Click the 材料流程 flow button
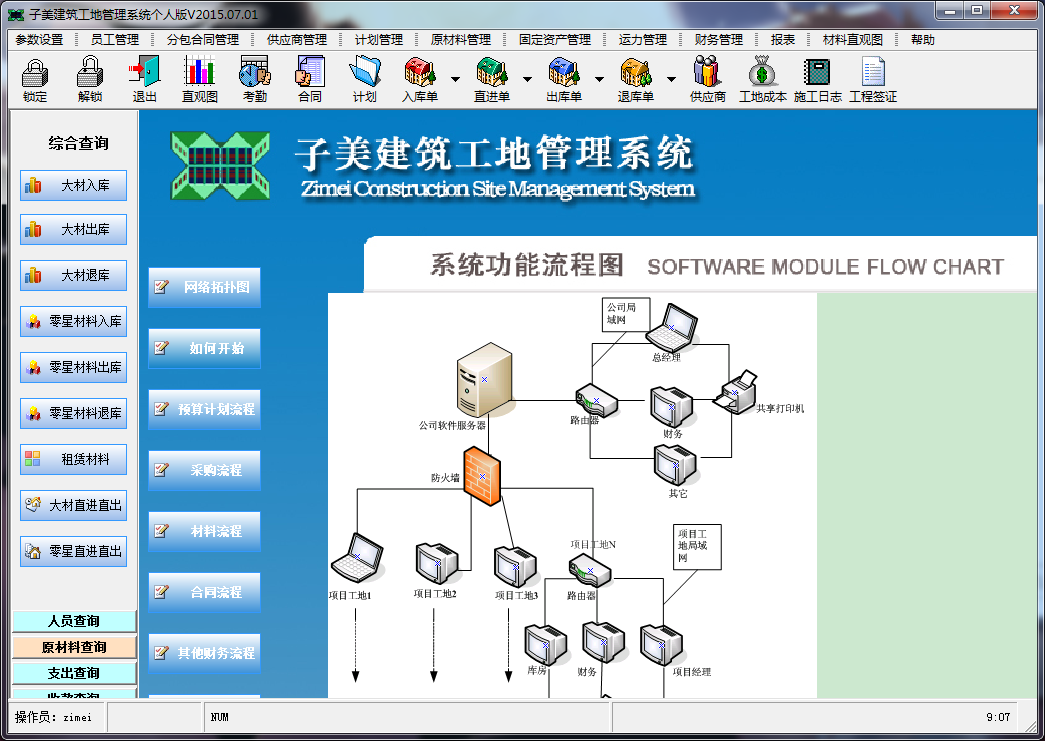The image size is (1045, 741). [x=204, y=531]
